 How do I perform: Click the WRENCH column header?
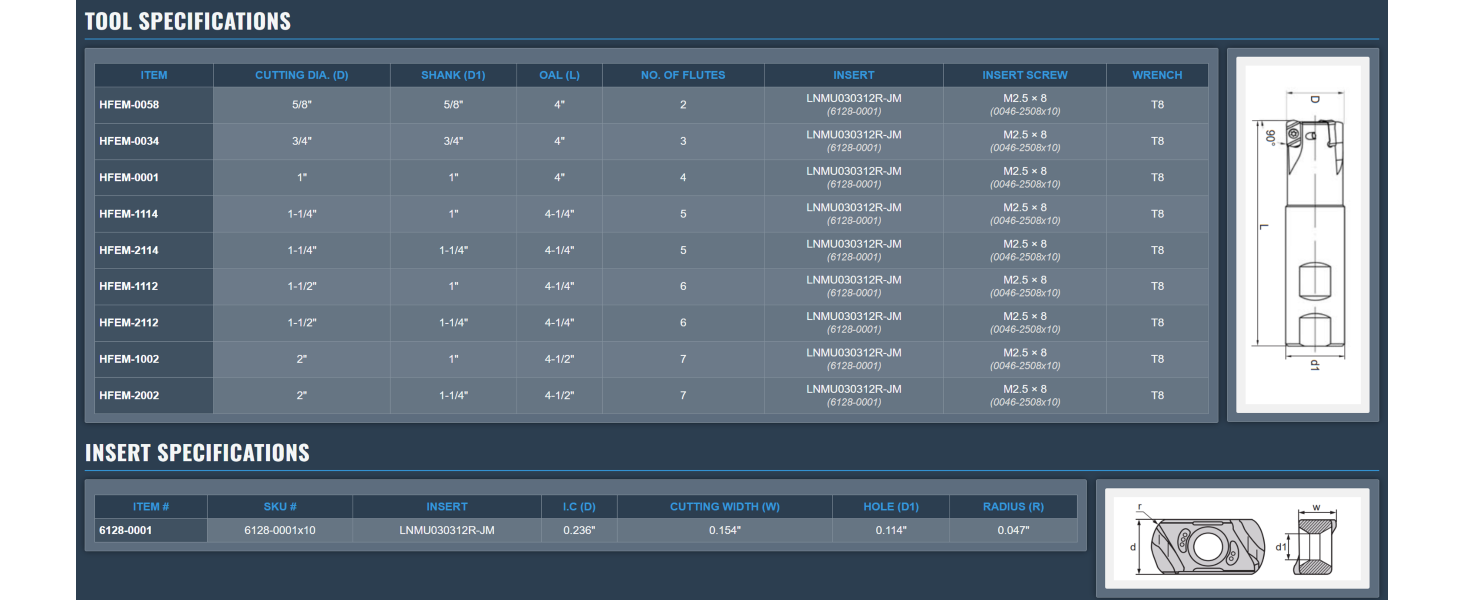click(x=1157, y=75)
